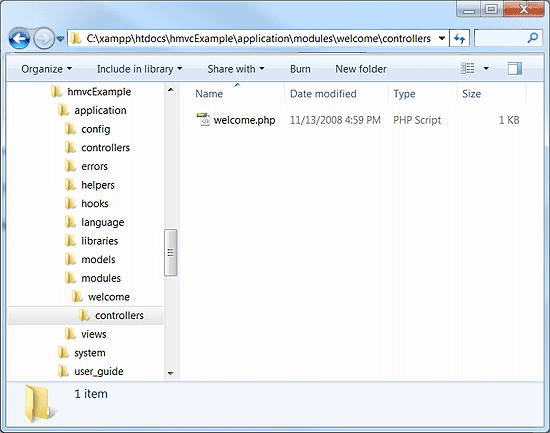Screen dimensions: 550x433
Task: Select controllers folder under welcome
Action: [x=119, y=315]
